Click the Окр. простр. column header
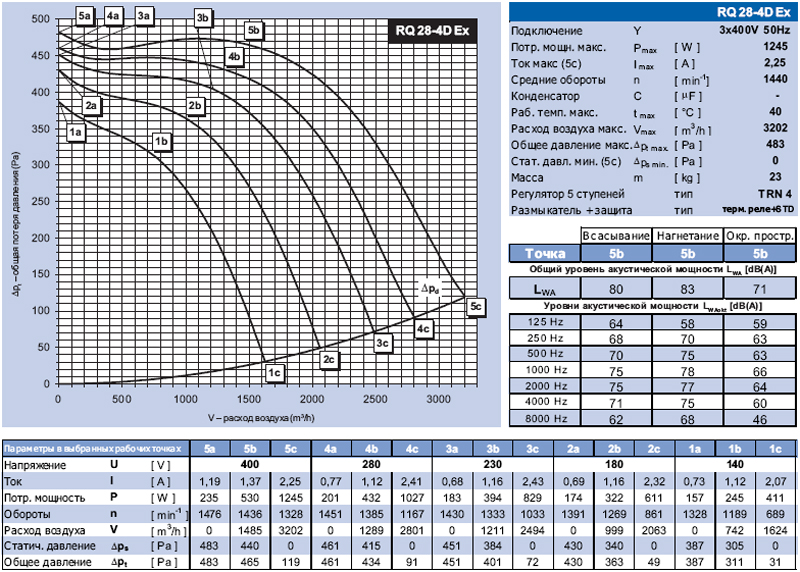The width and height of the screenshot is (800, 572). (x=761, y=235)
